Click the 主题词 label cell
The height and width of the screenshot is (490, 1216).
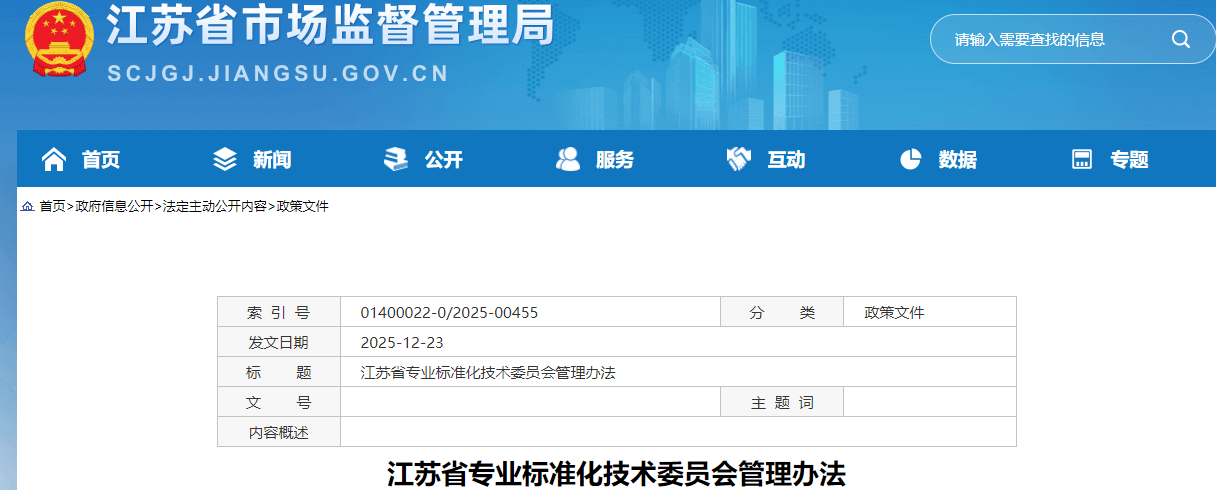tap(782, 402)
